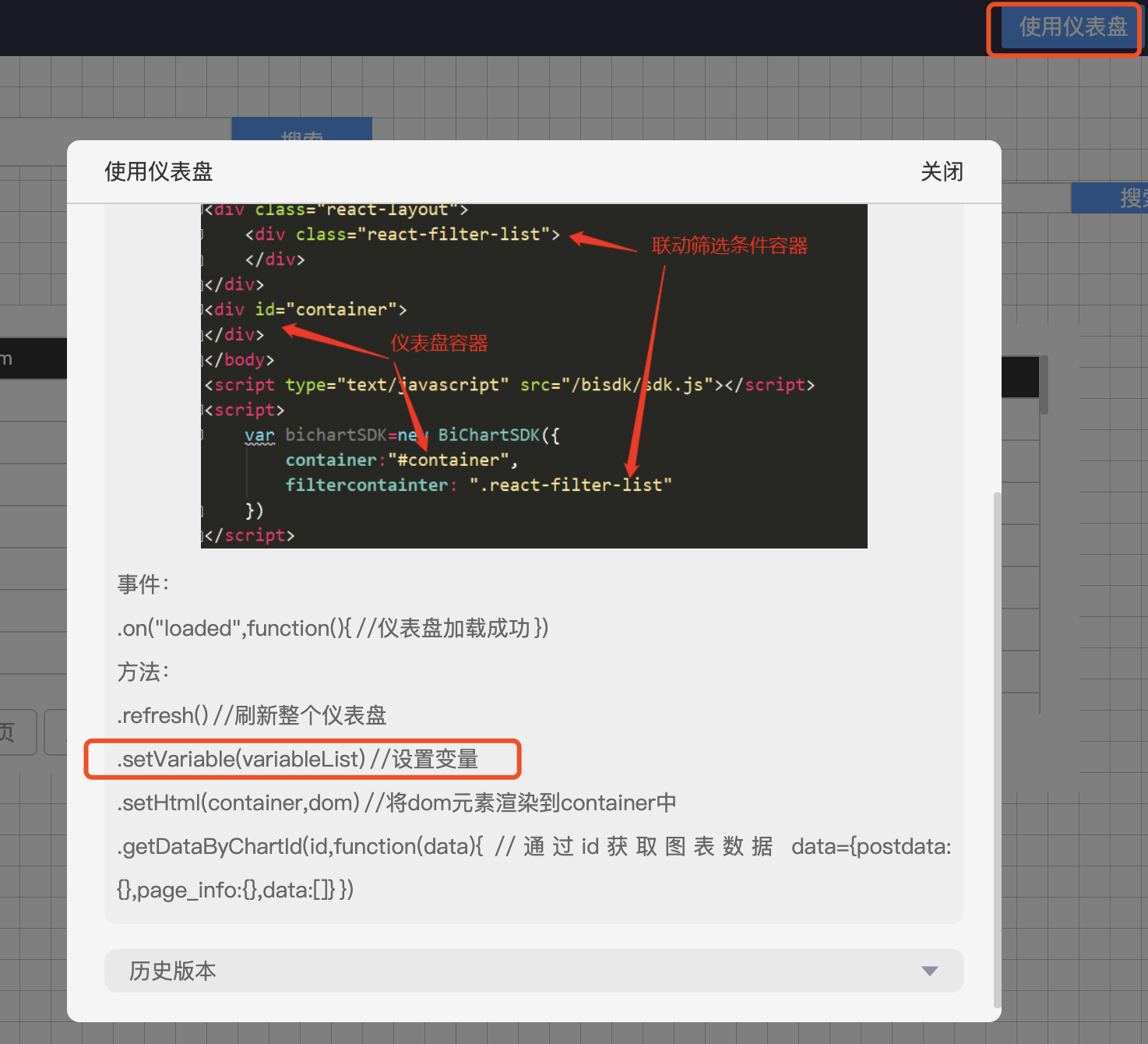
Task: Open the 历史版本 collapsed section
Action: [534, 971]
